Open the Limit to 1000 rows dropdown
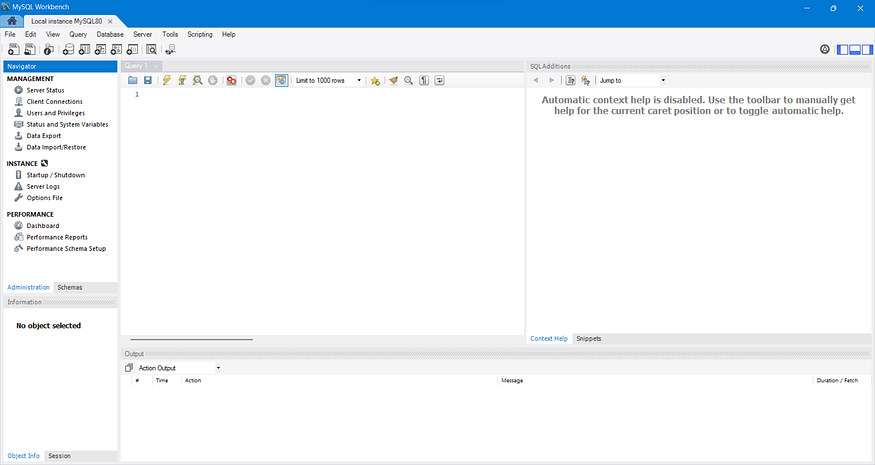 [x=328, y=80]
